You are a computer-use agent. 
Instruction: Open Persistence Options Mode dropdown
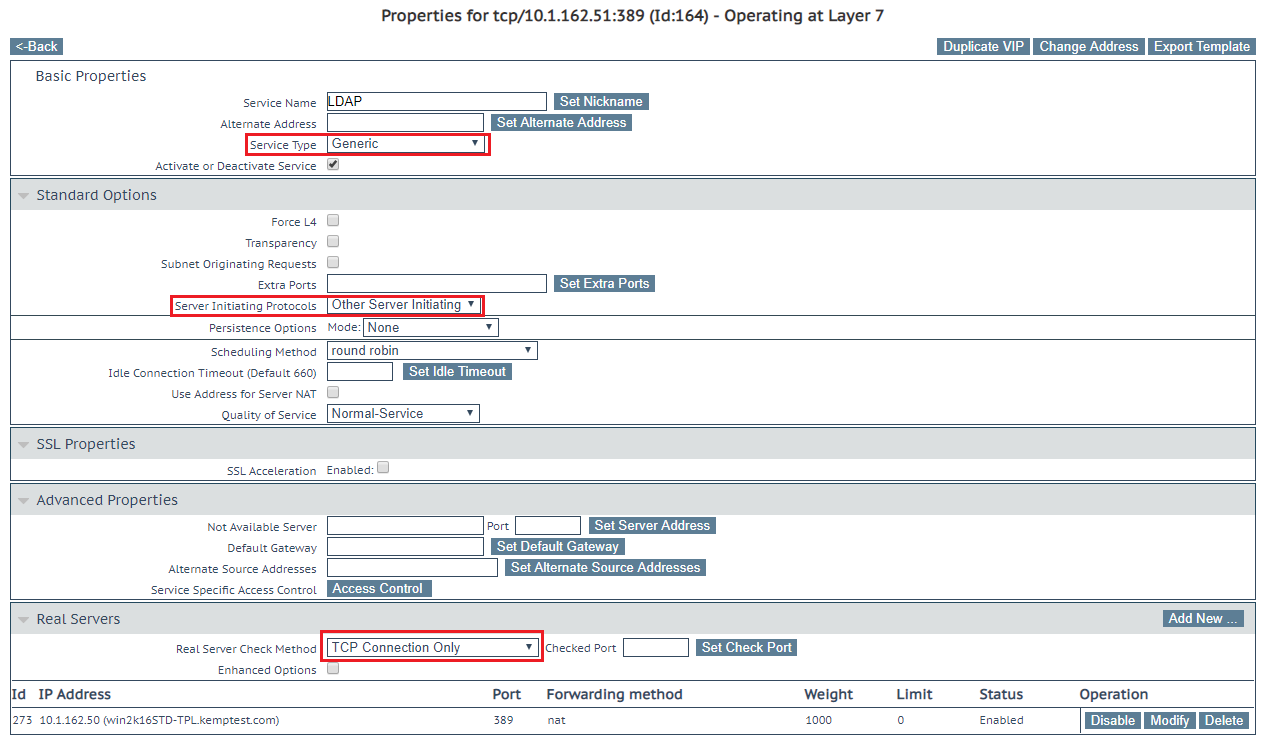point(431,328)
